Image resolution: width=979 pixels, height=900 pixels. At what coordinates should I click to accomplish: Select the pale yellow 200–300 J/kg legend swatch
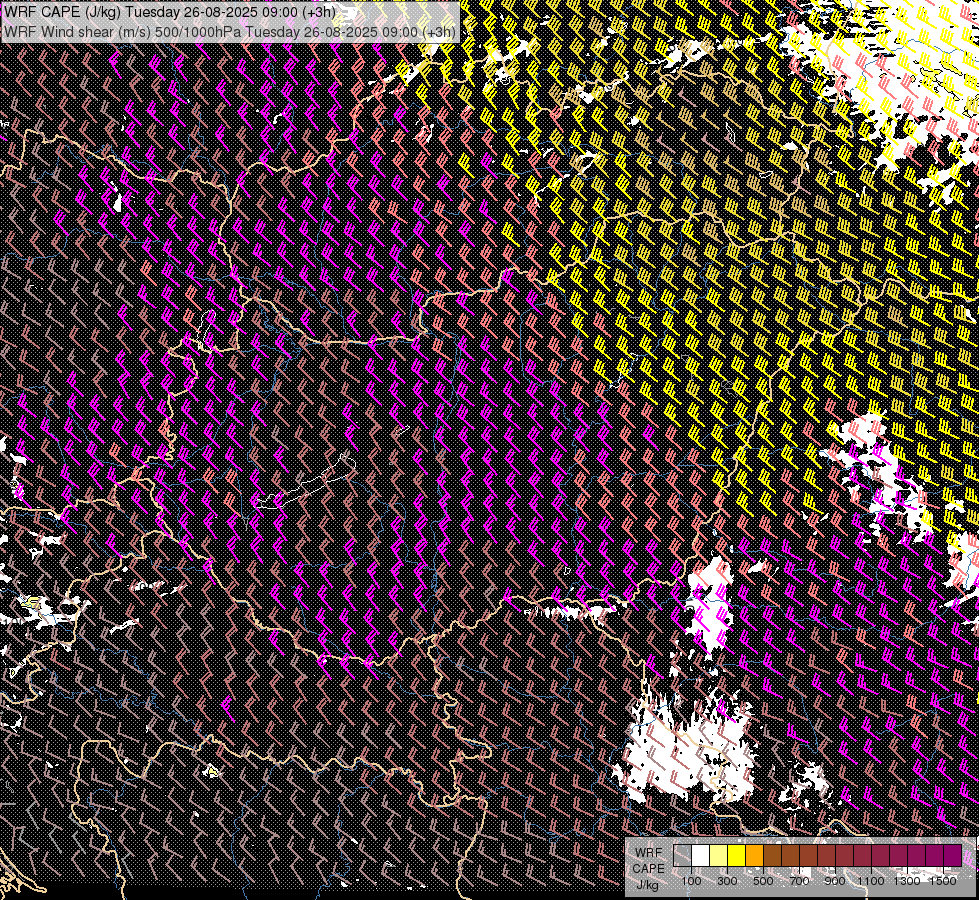pos(719,856)
